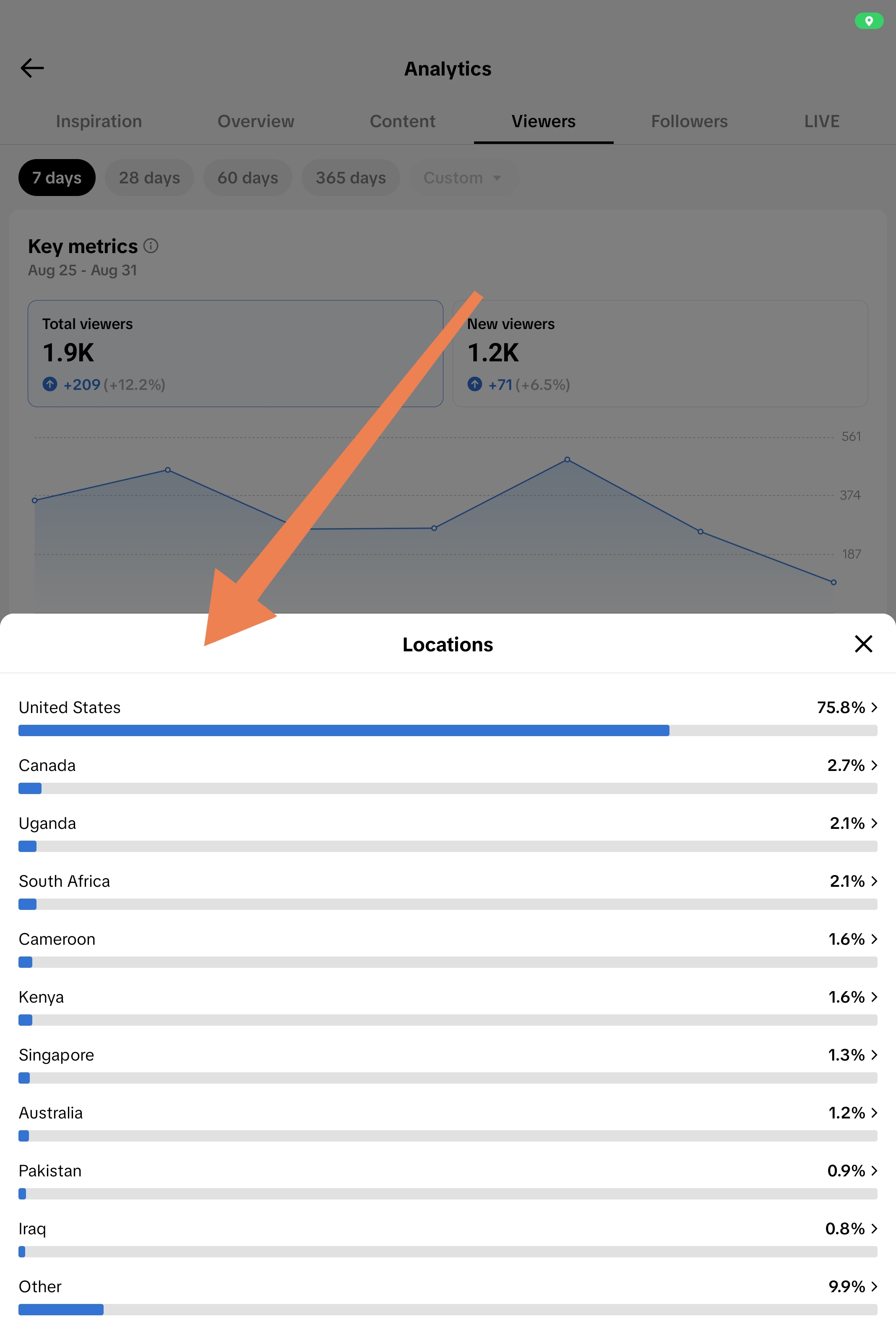Select the 7 days filter
This screenshot has width=896, height=1343.
point(57,178)
